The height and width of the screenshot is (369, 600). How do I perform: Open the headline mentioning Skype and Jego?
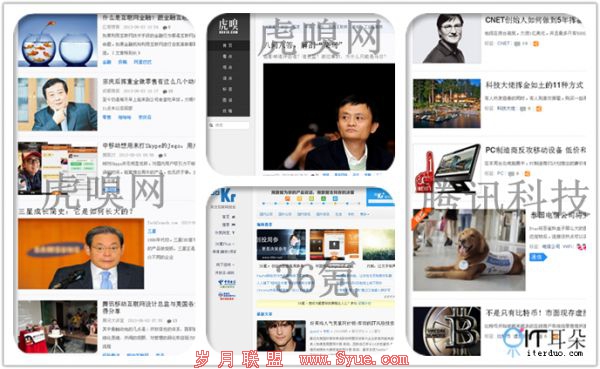149,145
